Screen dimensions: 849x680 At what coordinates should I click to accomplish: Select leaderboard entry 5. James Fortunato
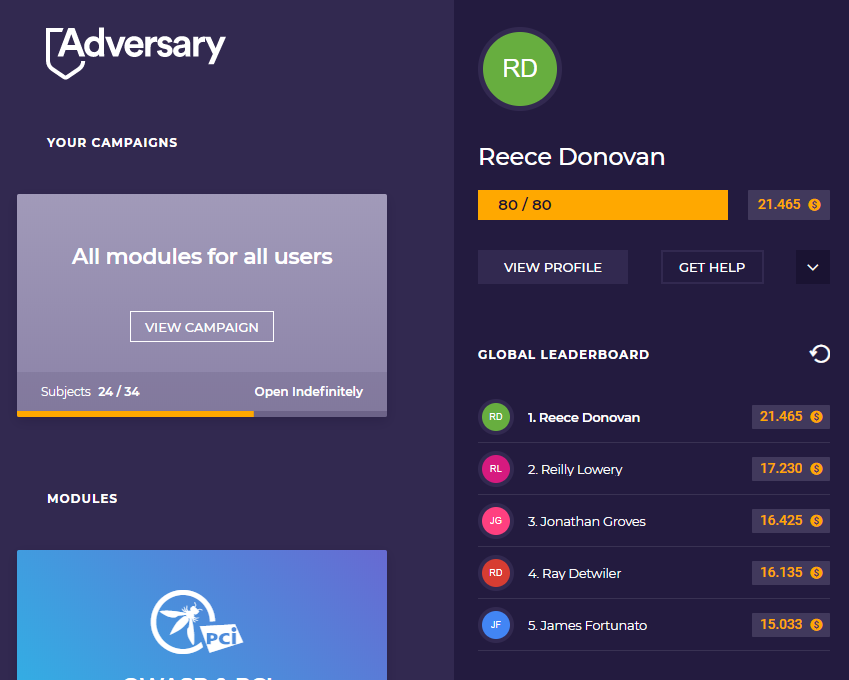(654, 625)
